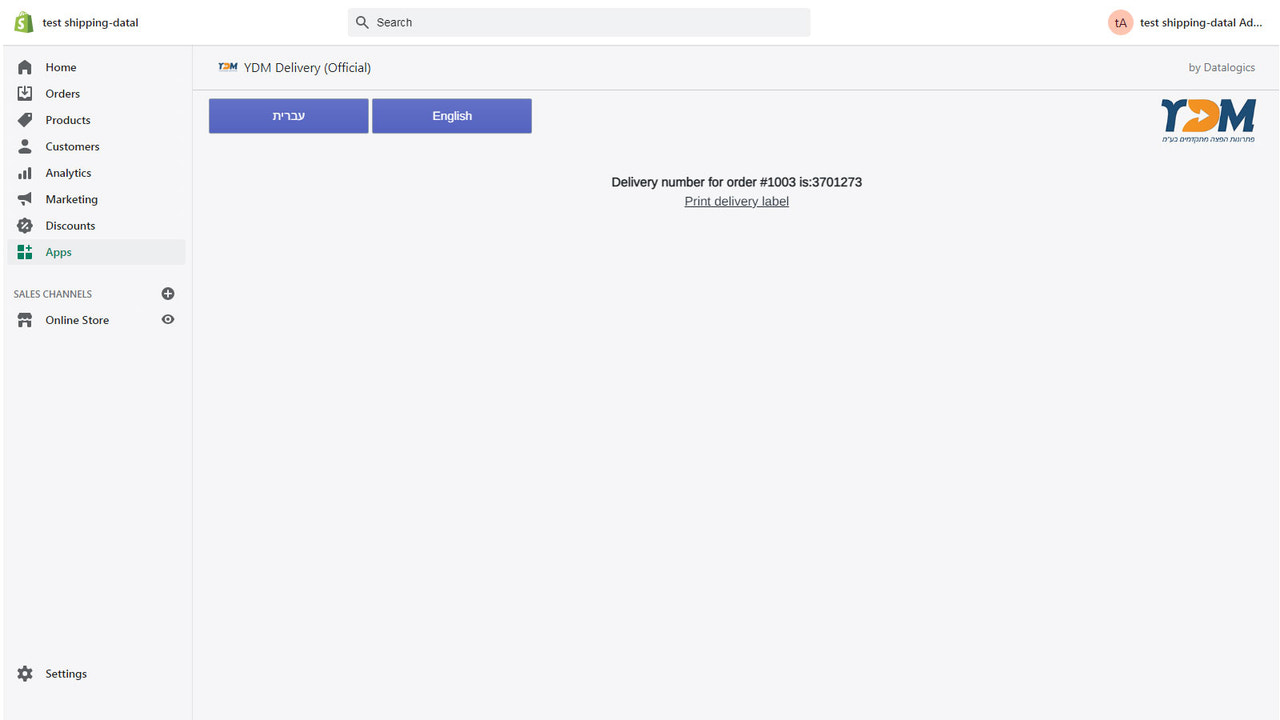The image size is (1280, 720).
Task: Switch language with English button
Action: pos(452,116)
